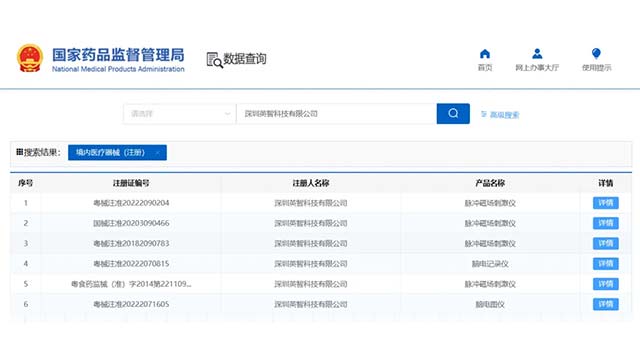Click the 使用提示 lightbulb icon
The width and height of the screenshot is (640, 360).
coord(596,53)
